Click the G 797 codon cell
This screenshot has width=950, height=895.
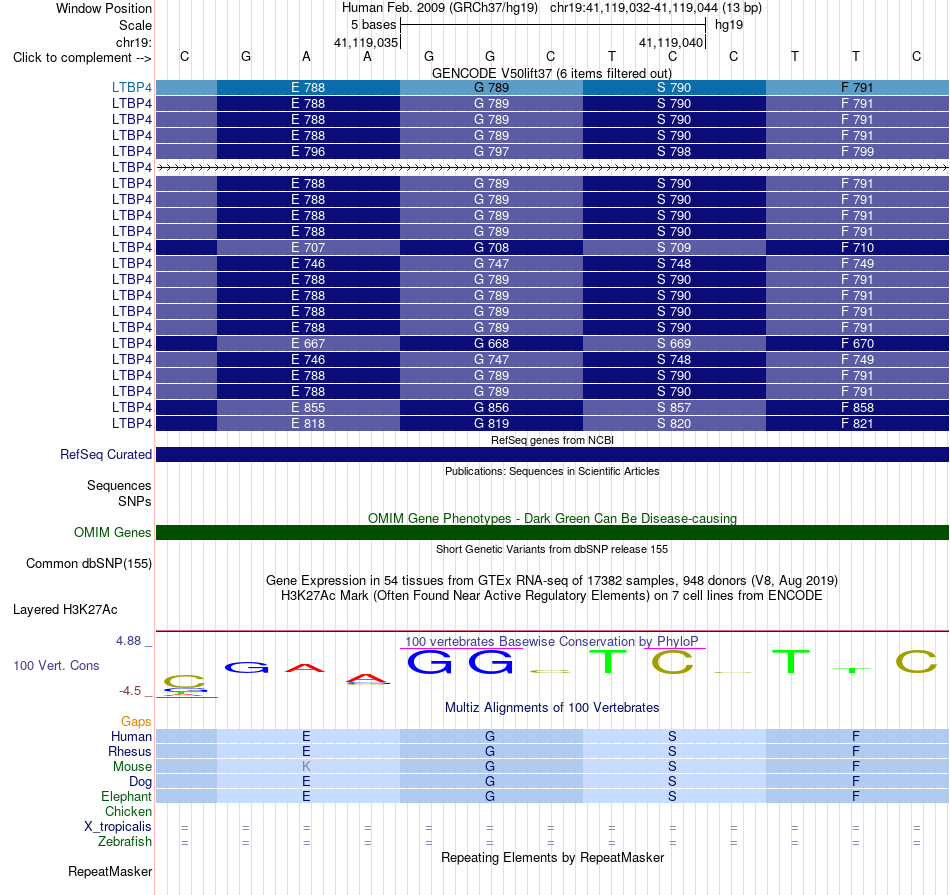point(491,151)
